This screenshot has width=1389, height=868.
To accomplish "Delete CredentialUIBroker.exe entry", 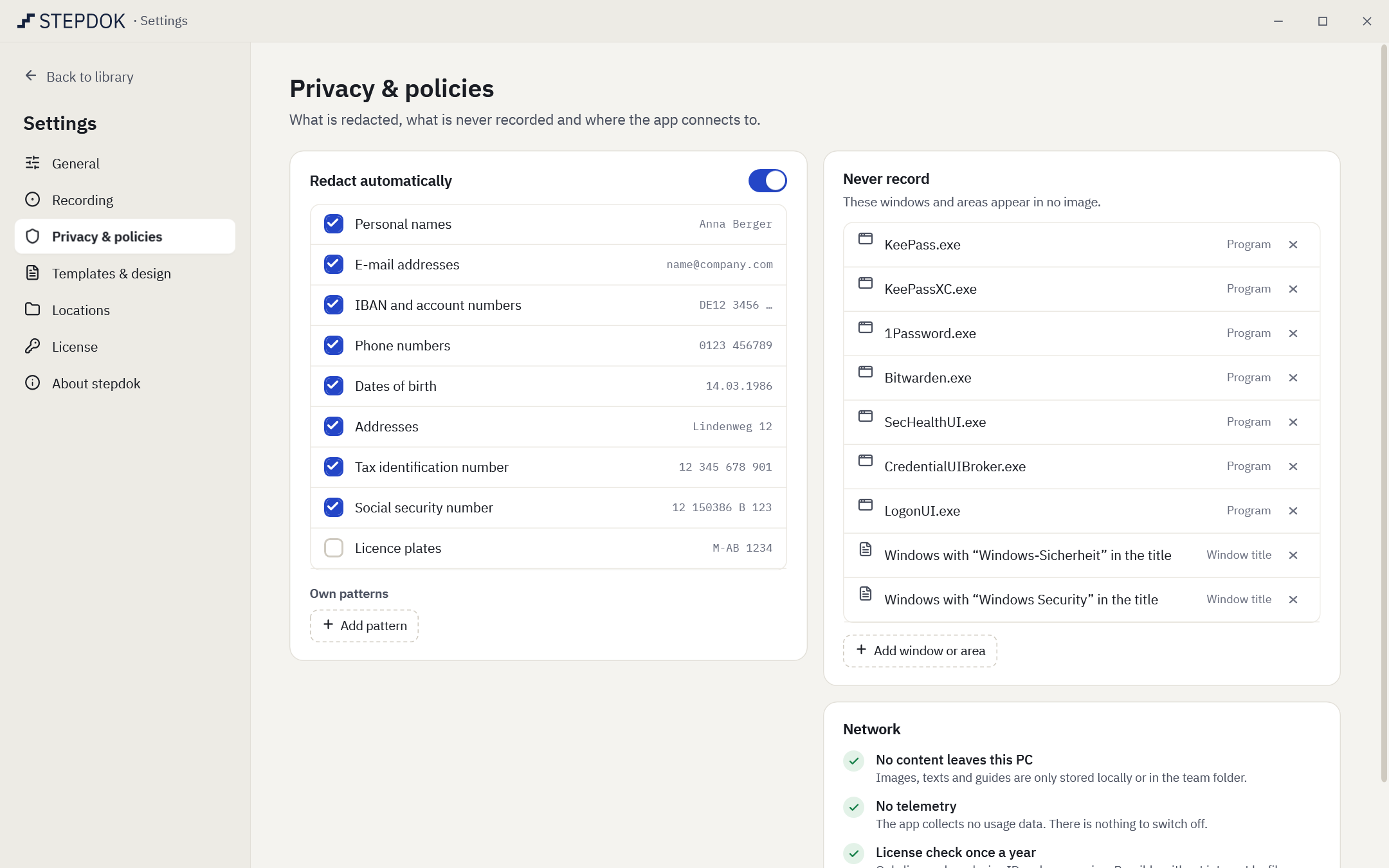I will tap(1293, 466).
